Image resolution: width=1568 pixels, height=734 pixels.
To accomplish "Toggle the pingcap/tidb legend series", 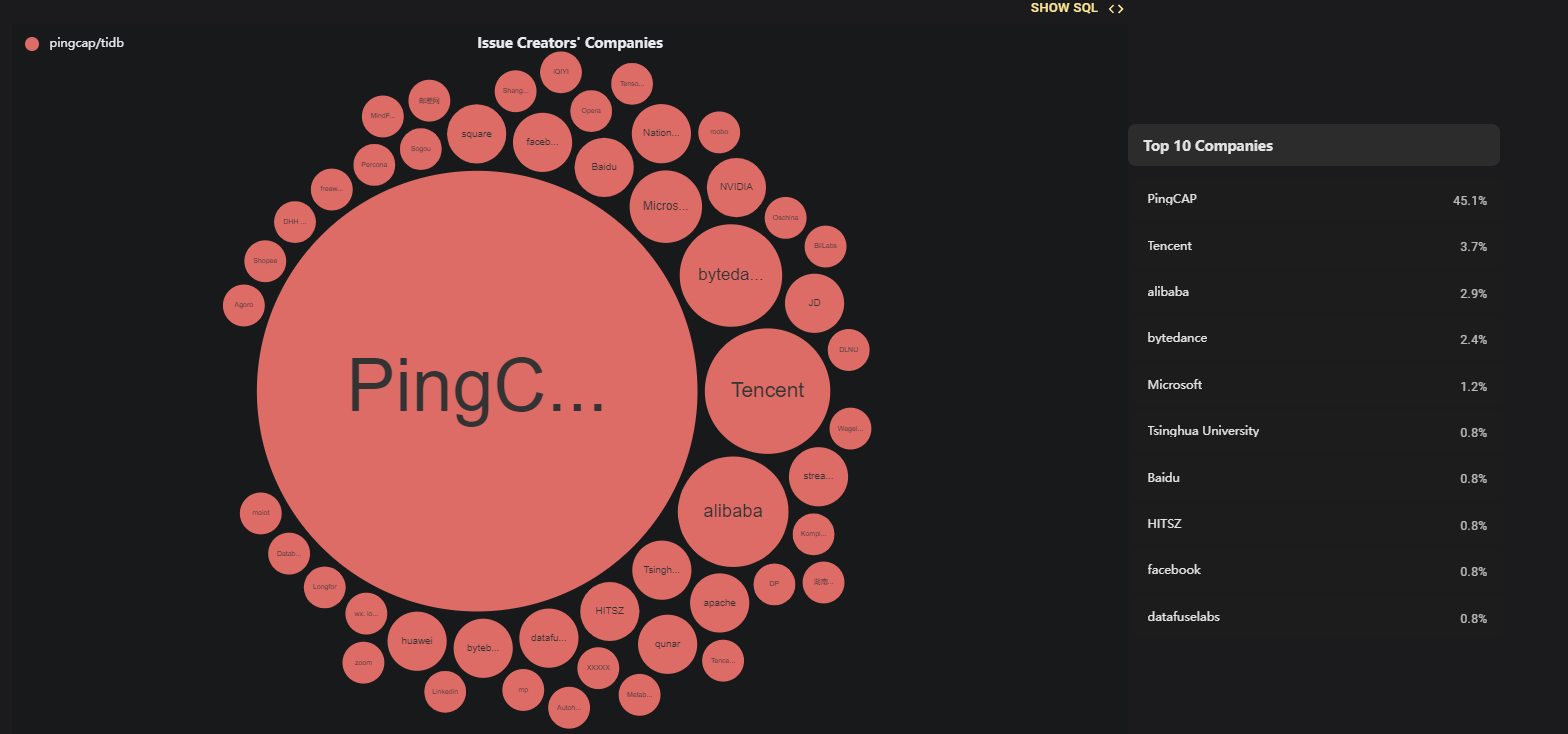I will 86,43.
